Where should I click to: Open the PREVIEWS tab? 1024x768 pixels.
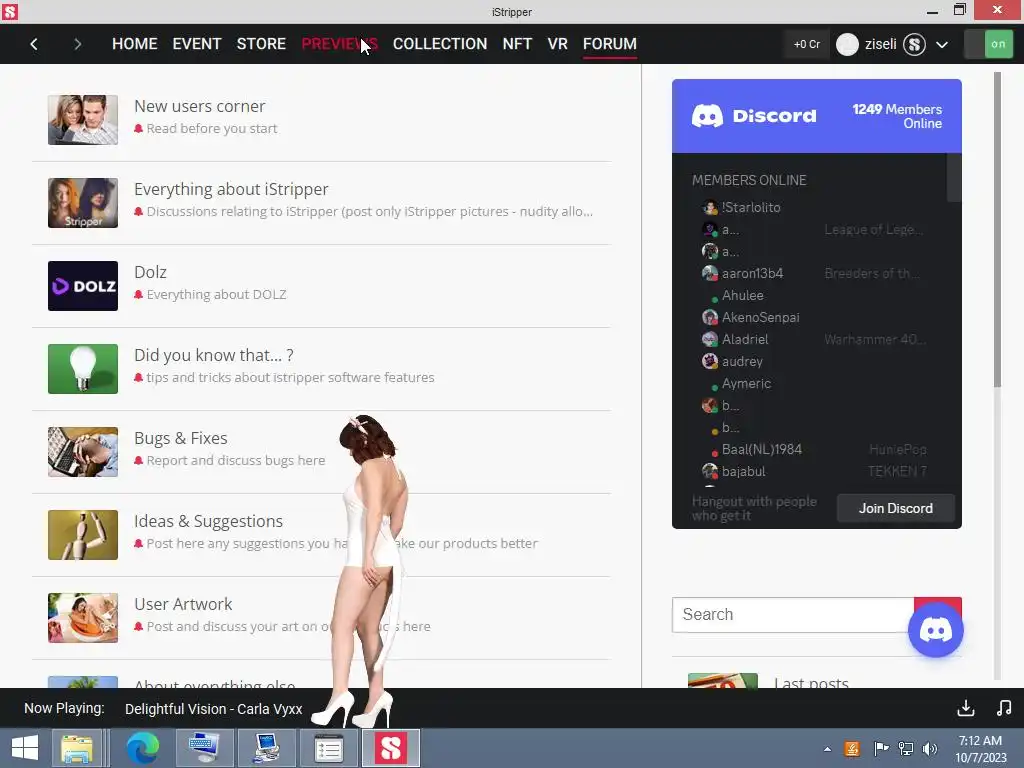340,44
